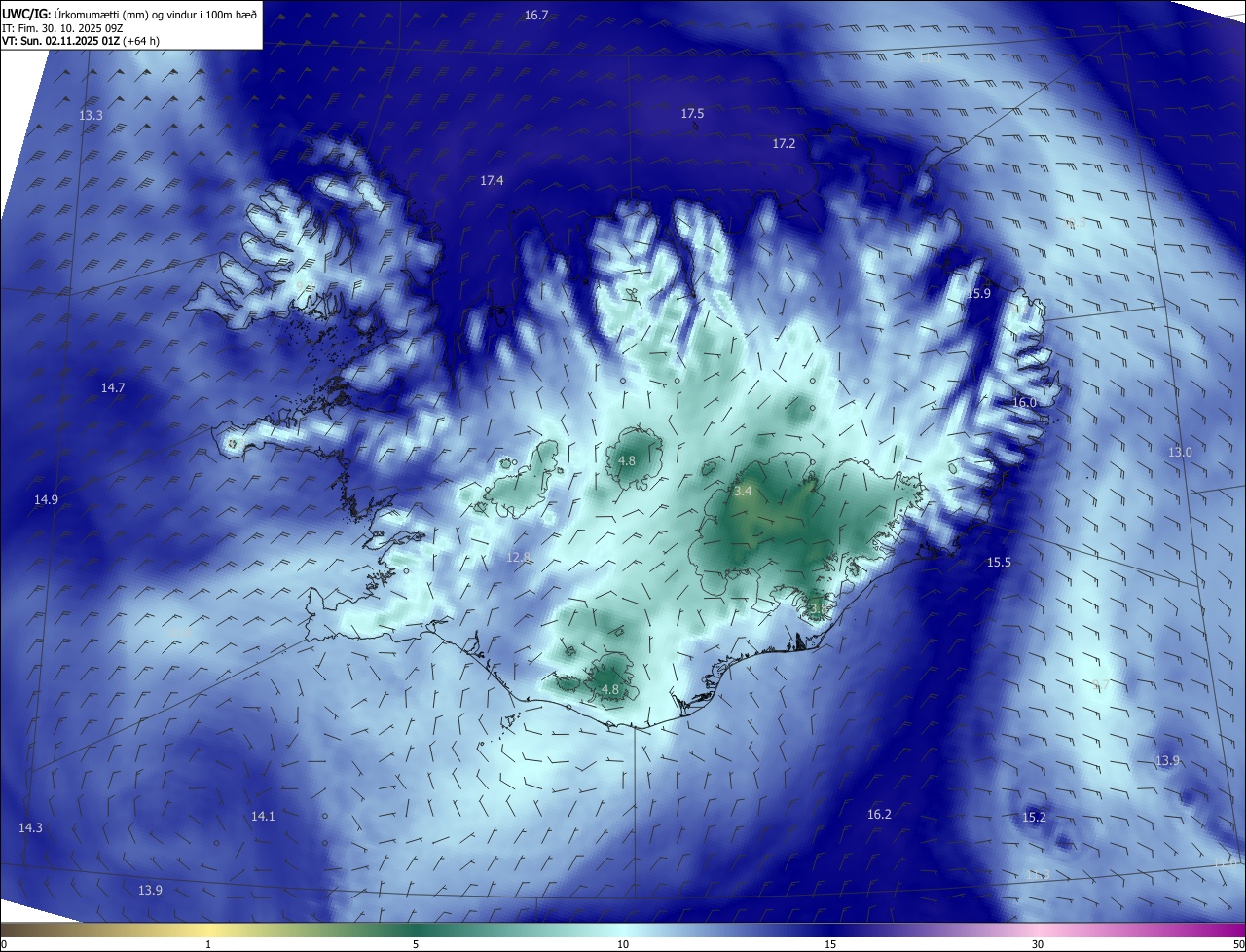The height and width of the screenshot is (952, 1246).
Task: Click the 14.9 value label
Action: tap(46, 499)
